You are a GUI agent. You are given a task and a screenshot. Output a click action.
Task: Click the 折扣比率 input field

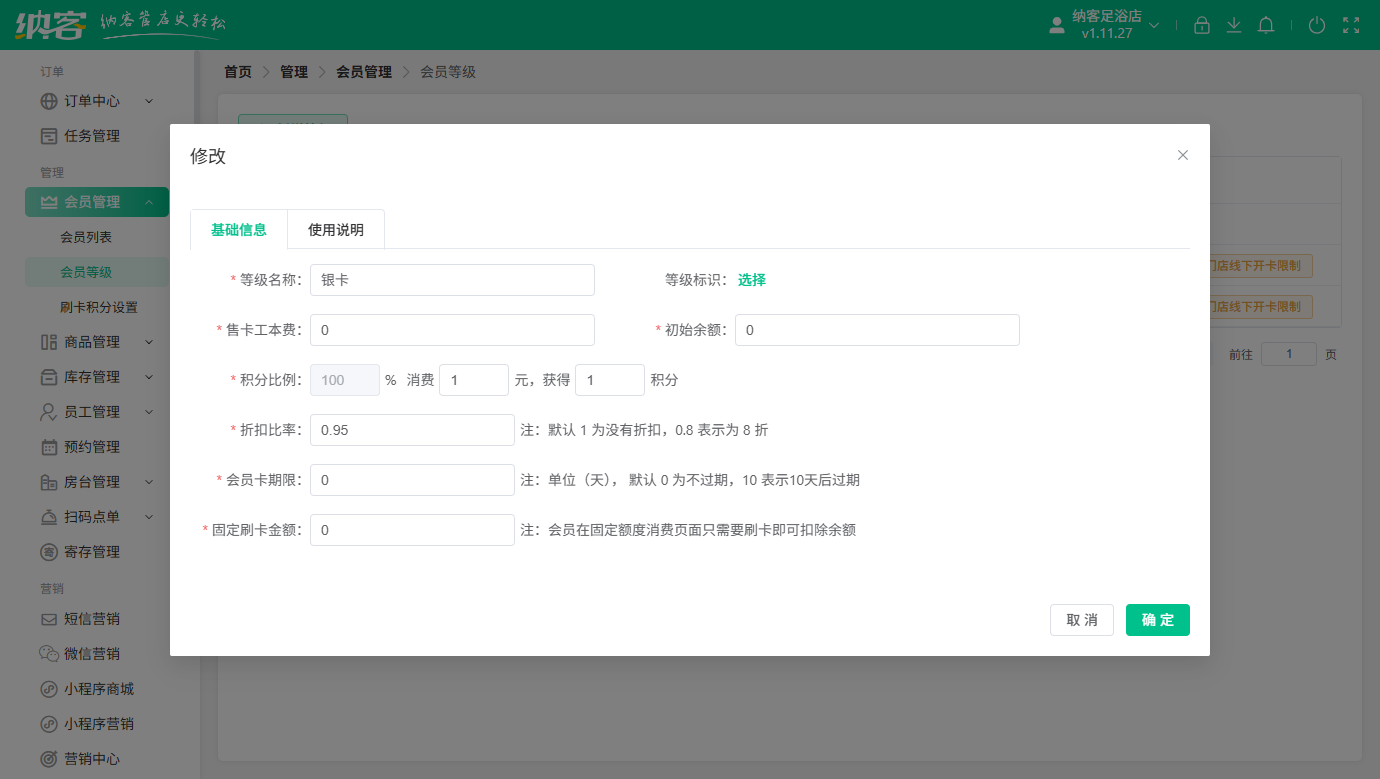point(412,430)
